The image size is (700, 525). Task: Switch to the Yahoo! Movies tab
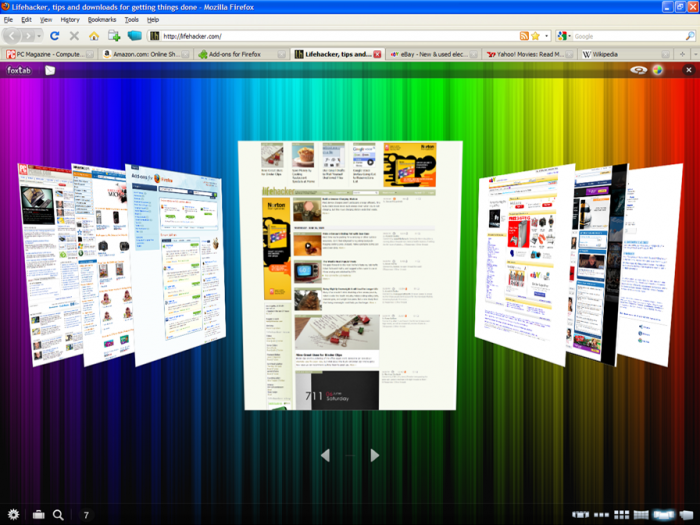(x=529, y=54)
